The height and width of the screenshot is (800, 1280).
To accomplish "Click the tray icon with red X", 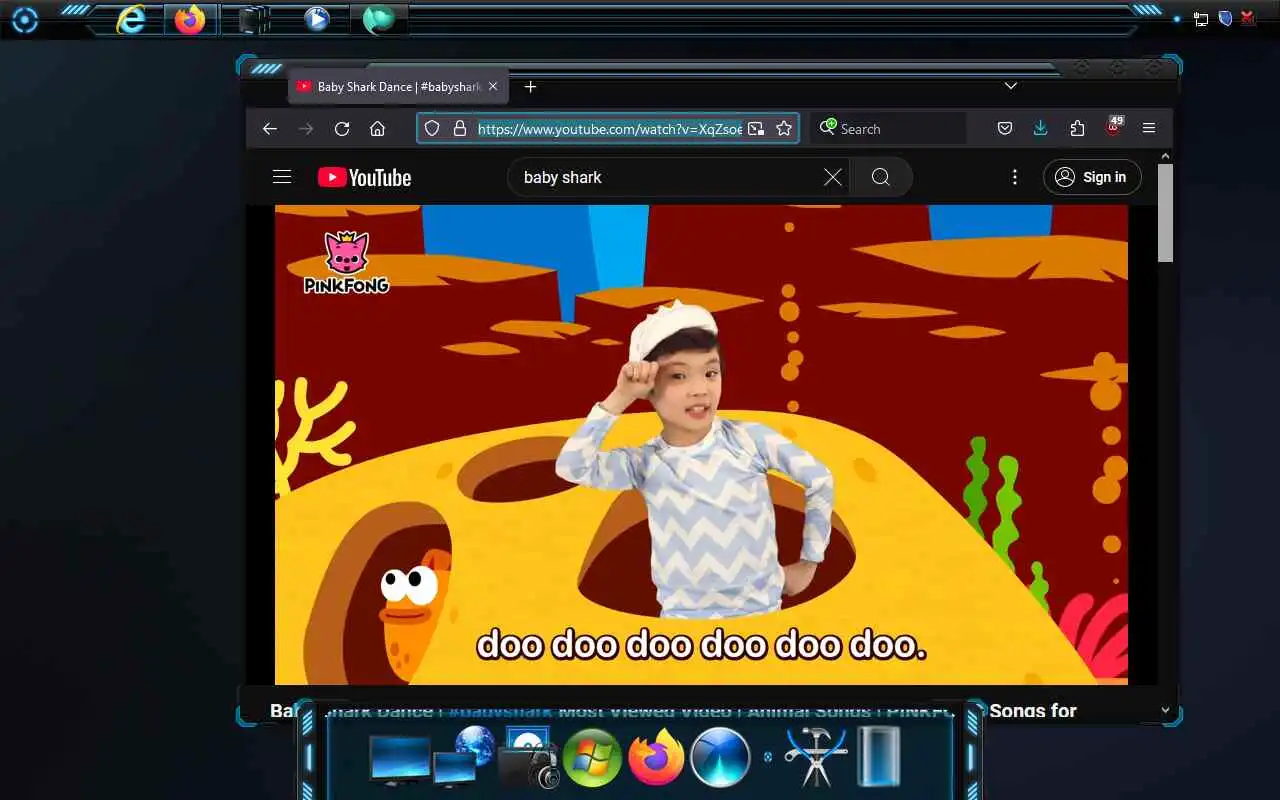I will [1248, 18].
